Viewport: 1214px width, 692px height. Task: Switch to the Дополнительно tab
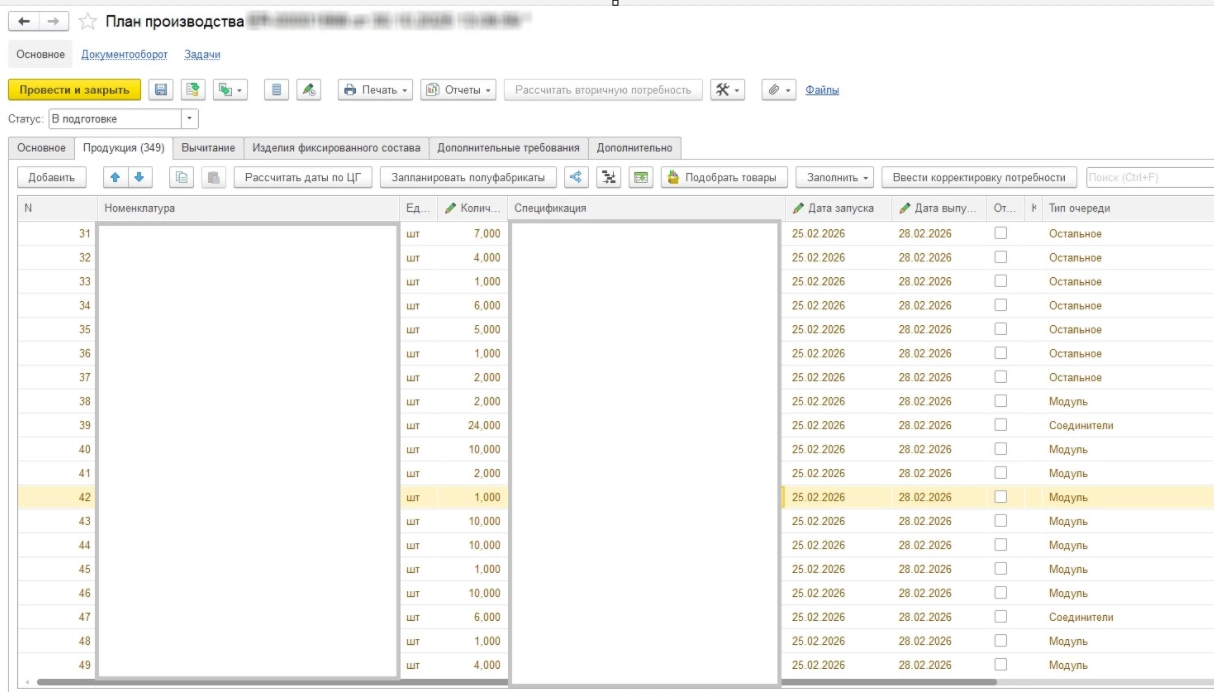point(635,147)
